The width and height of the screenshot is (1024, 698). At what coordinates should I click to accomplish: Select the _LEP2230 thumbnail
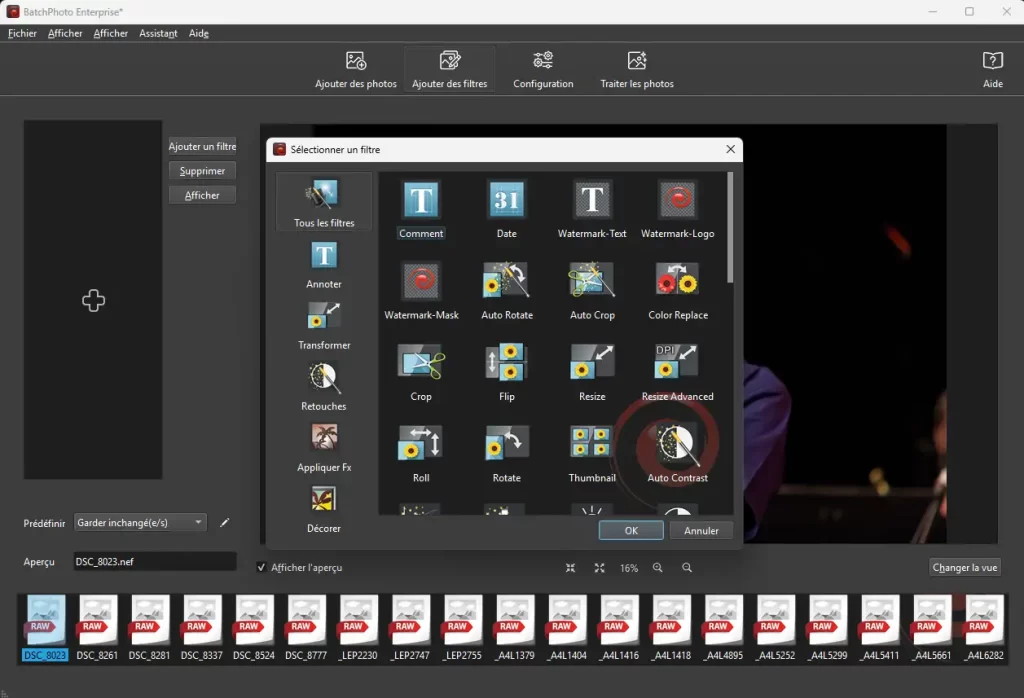pos(359,627)
